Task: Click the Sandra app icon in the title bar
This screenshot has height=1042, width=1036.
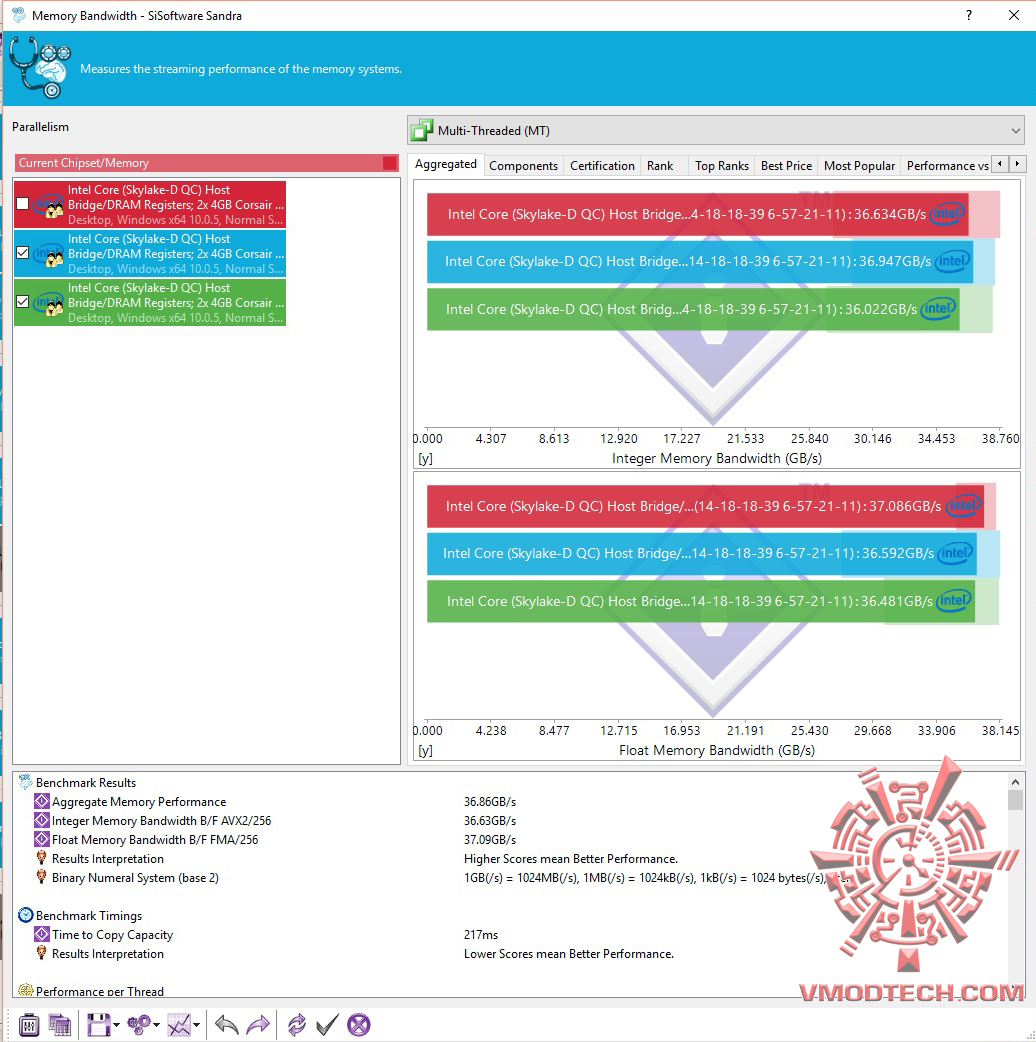Action: (19, 15)
